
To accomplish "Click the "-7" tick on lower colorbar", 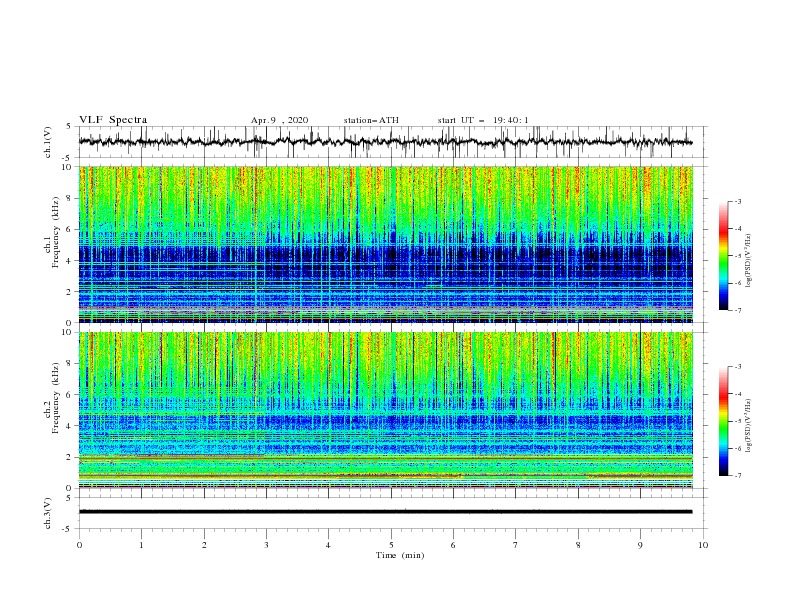I will [x=738, y=475].
